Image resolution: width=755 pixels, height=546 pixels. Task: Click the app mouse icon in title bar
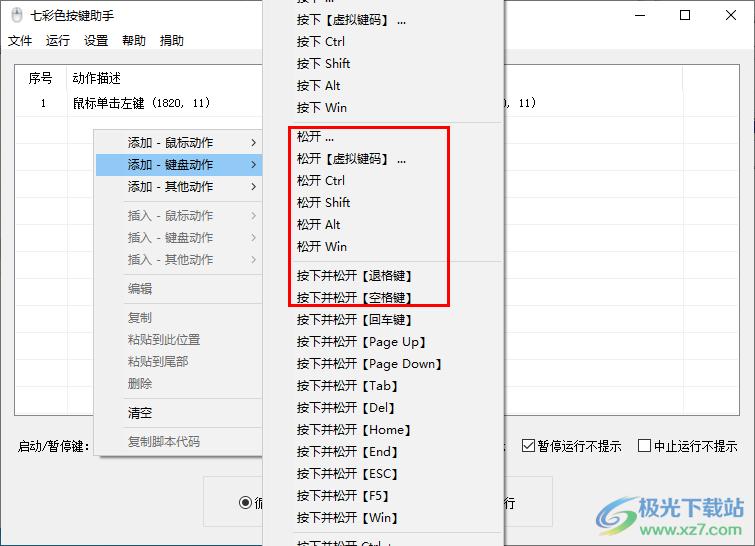[16, 16]
